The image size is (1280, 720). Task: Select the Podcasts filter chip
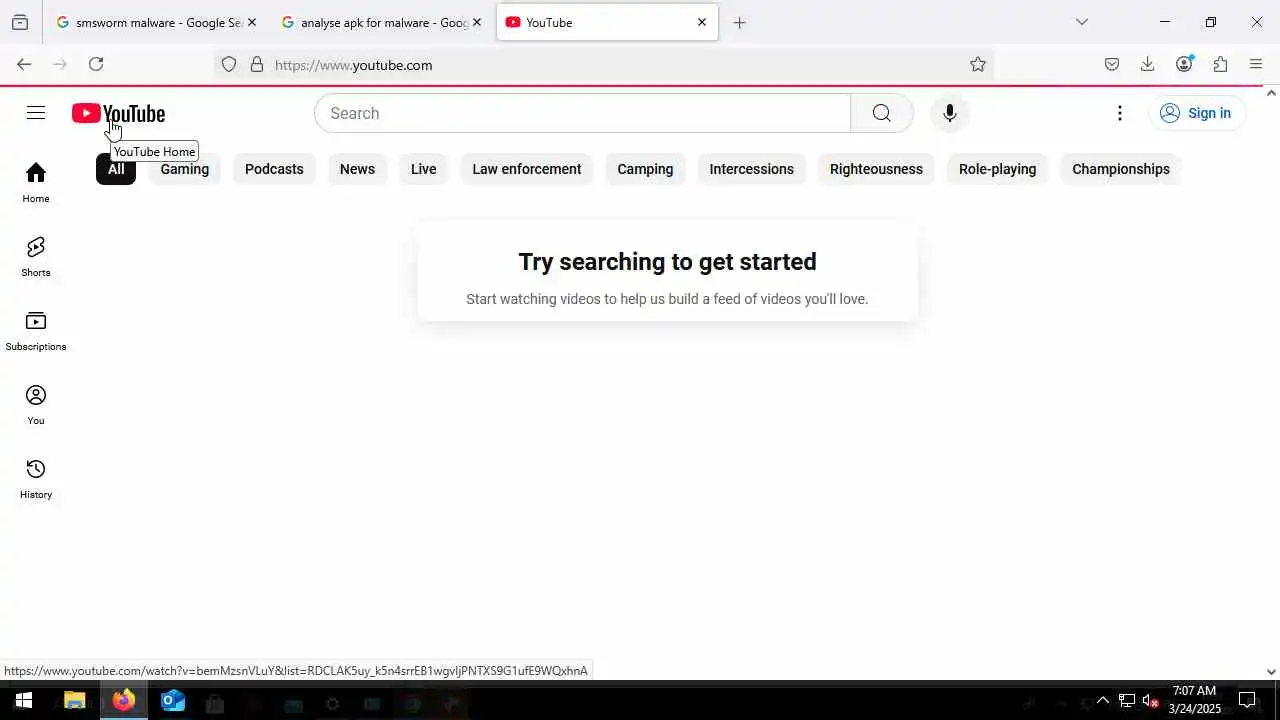point(274,169)
